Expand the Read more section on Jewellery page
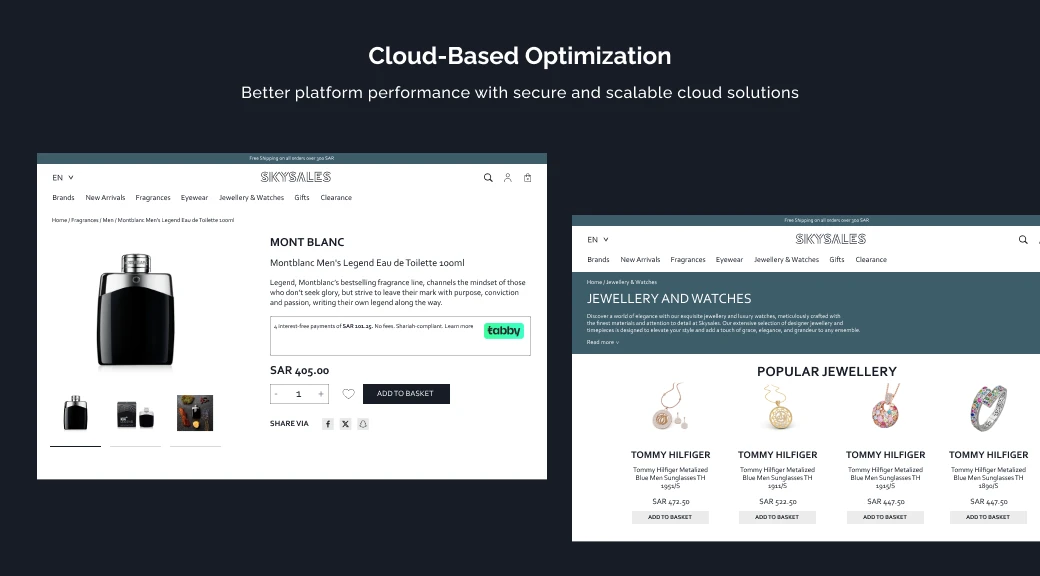This screenshot has height=576, width=1040. point(601,340)
